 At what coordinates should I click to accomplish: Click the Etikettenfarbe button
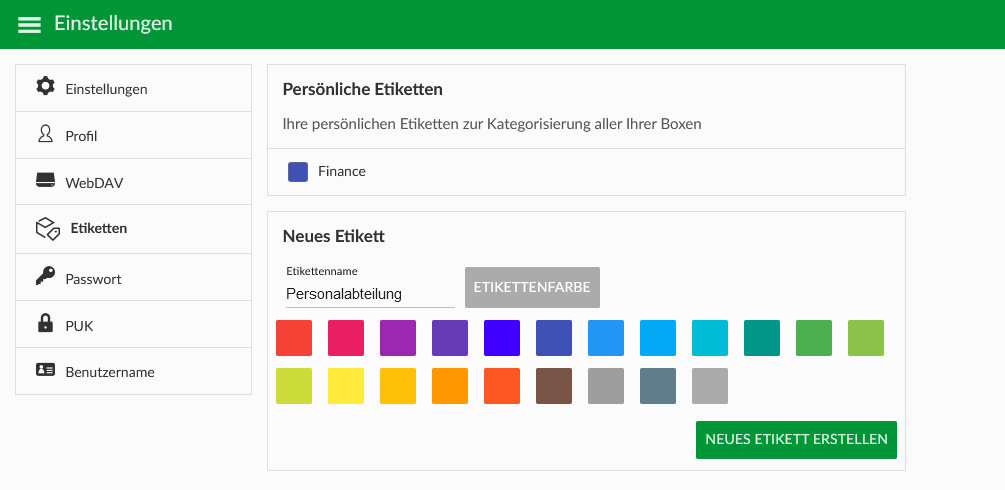tap(532, 287)
